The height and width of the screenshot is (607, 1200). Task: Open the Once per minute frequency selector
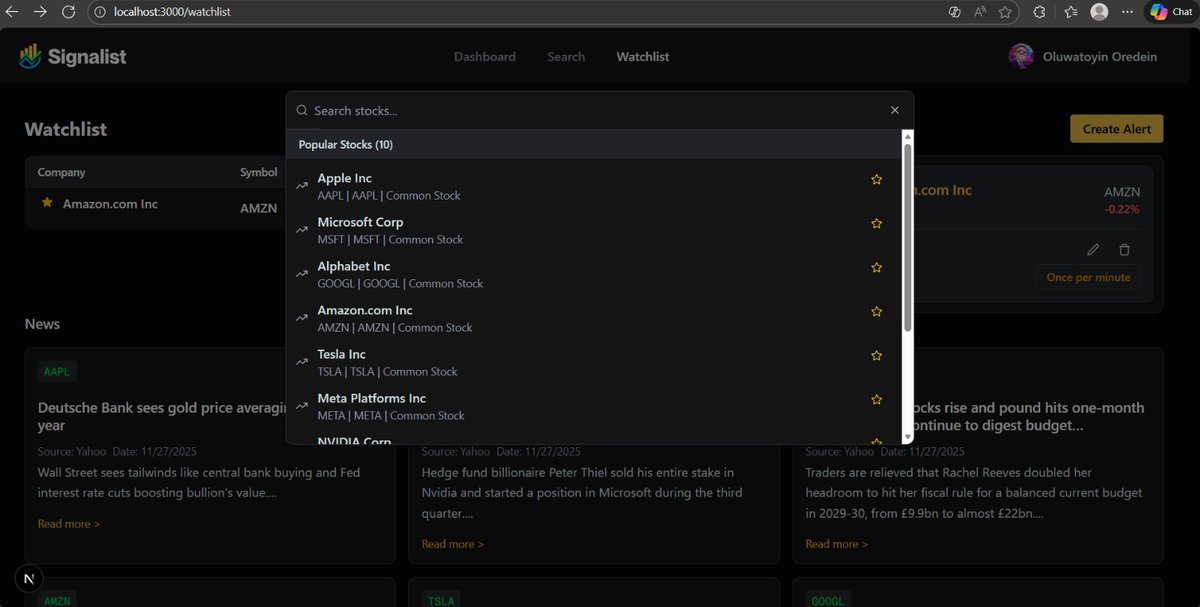1088,277
